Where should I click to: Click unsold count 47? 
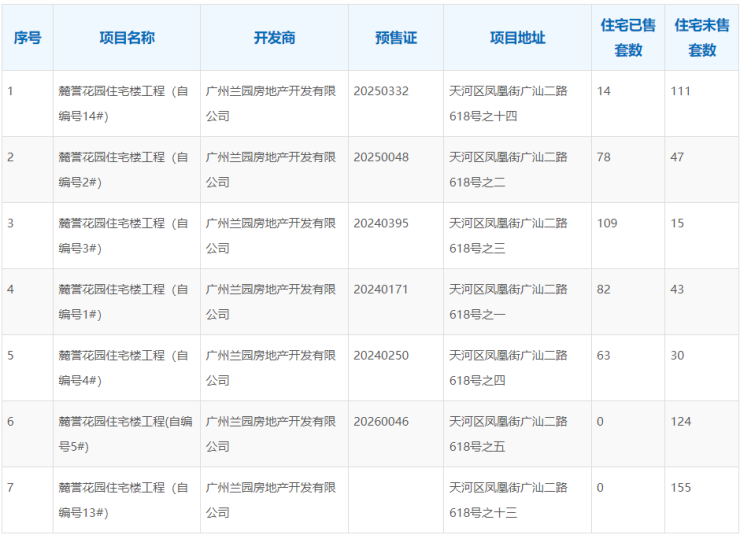click(677, 157)
